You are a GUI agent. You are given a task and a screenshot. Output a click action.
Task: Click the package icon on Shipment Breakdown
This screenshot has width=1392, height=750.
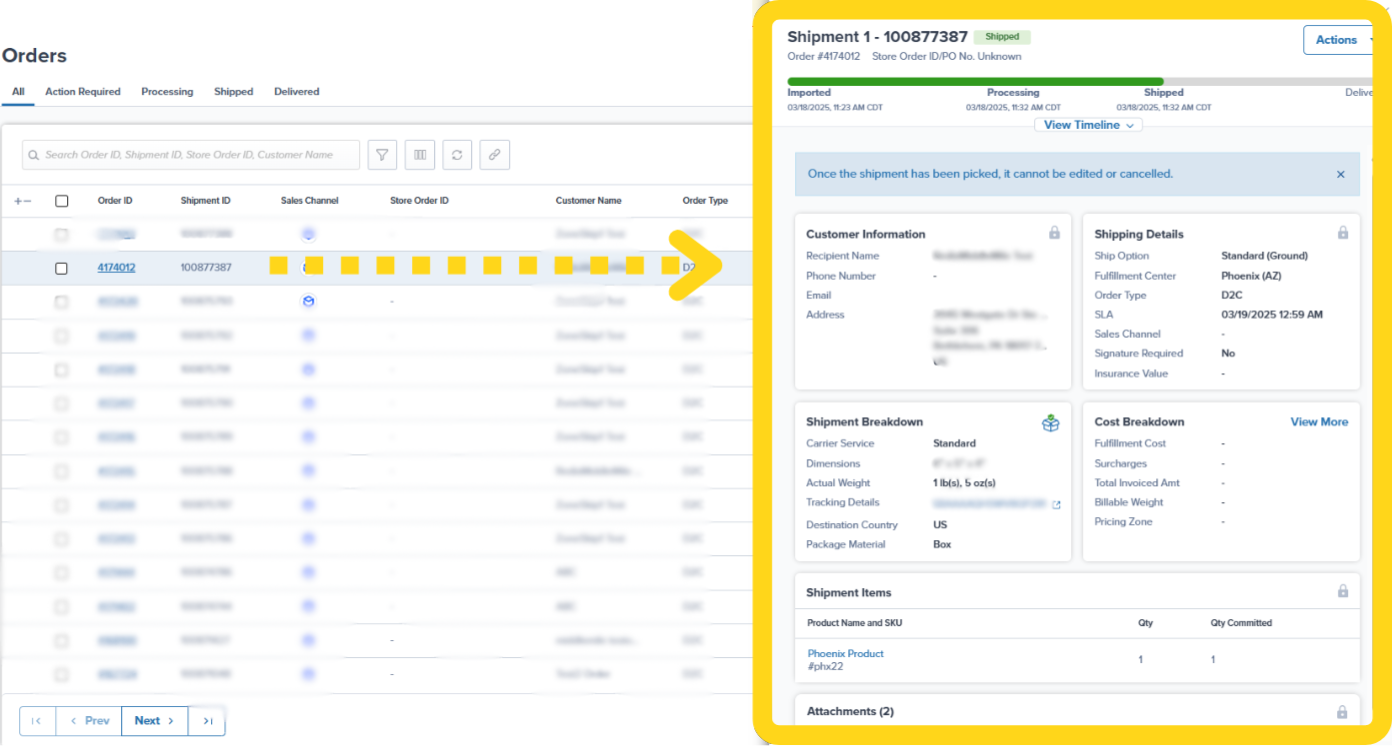[x=1050, y=422]
